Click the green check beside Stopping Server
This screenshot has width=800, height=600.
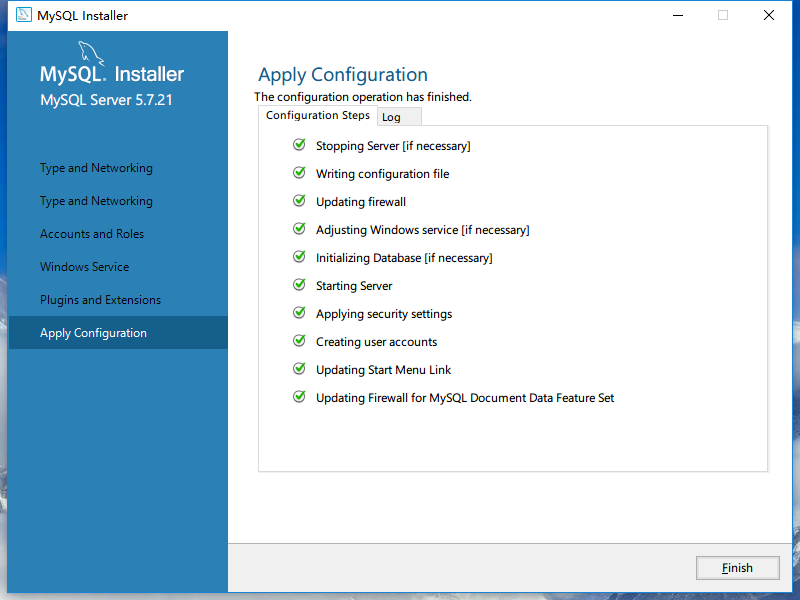click(299, 145)
